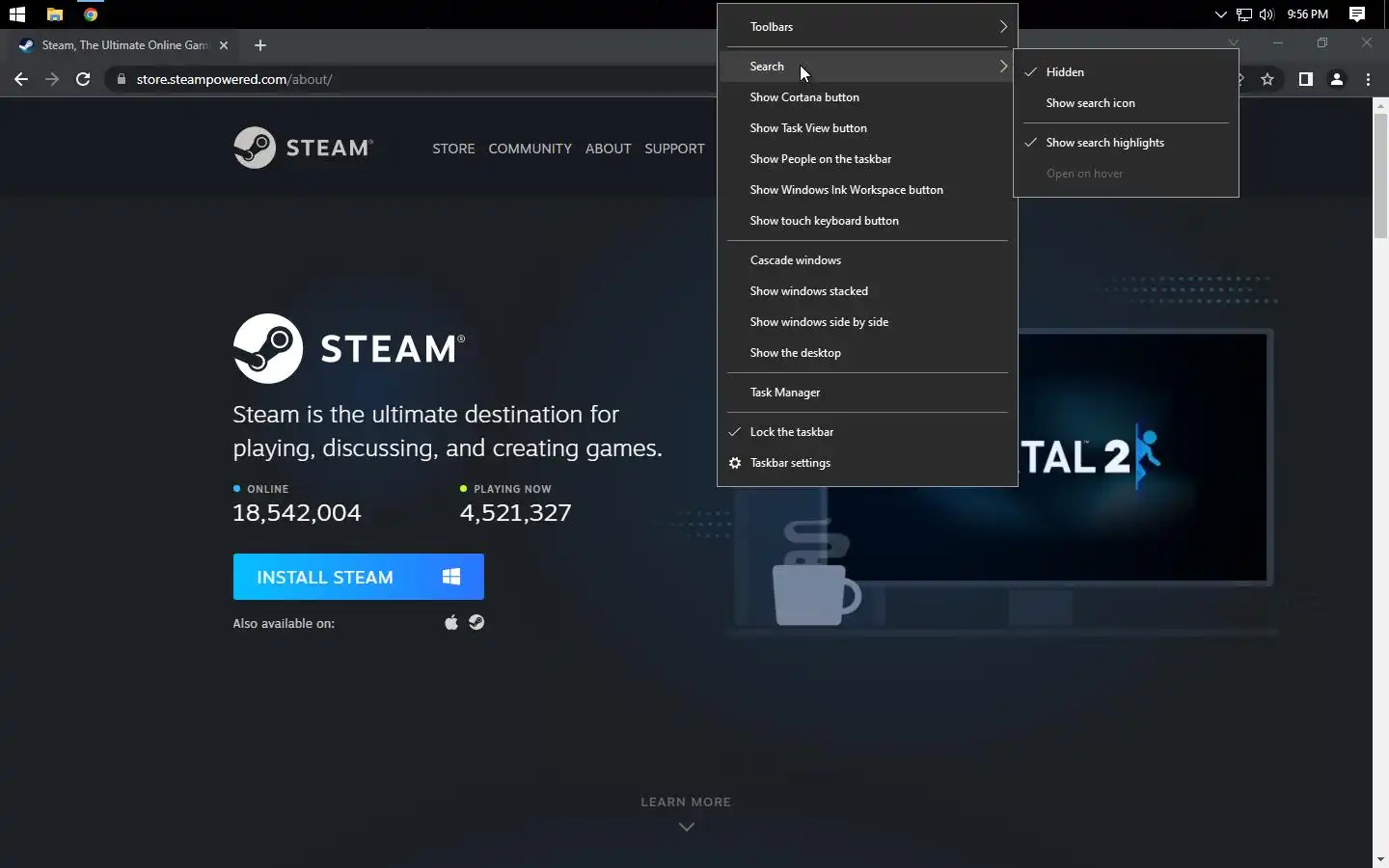Open the Chrome three-dot menu
Viewport: 1389px width, 868px height.
[x=1368, y=79]
